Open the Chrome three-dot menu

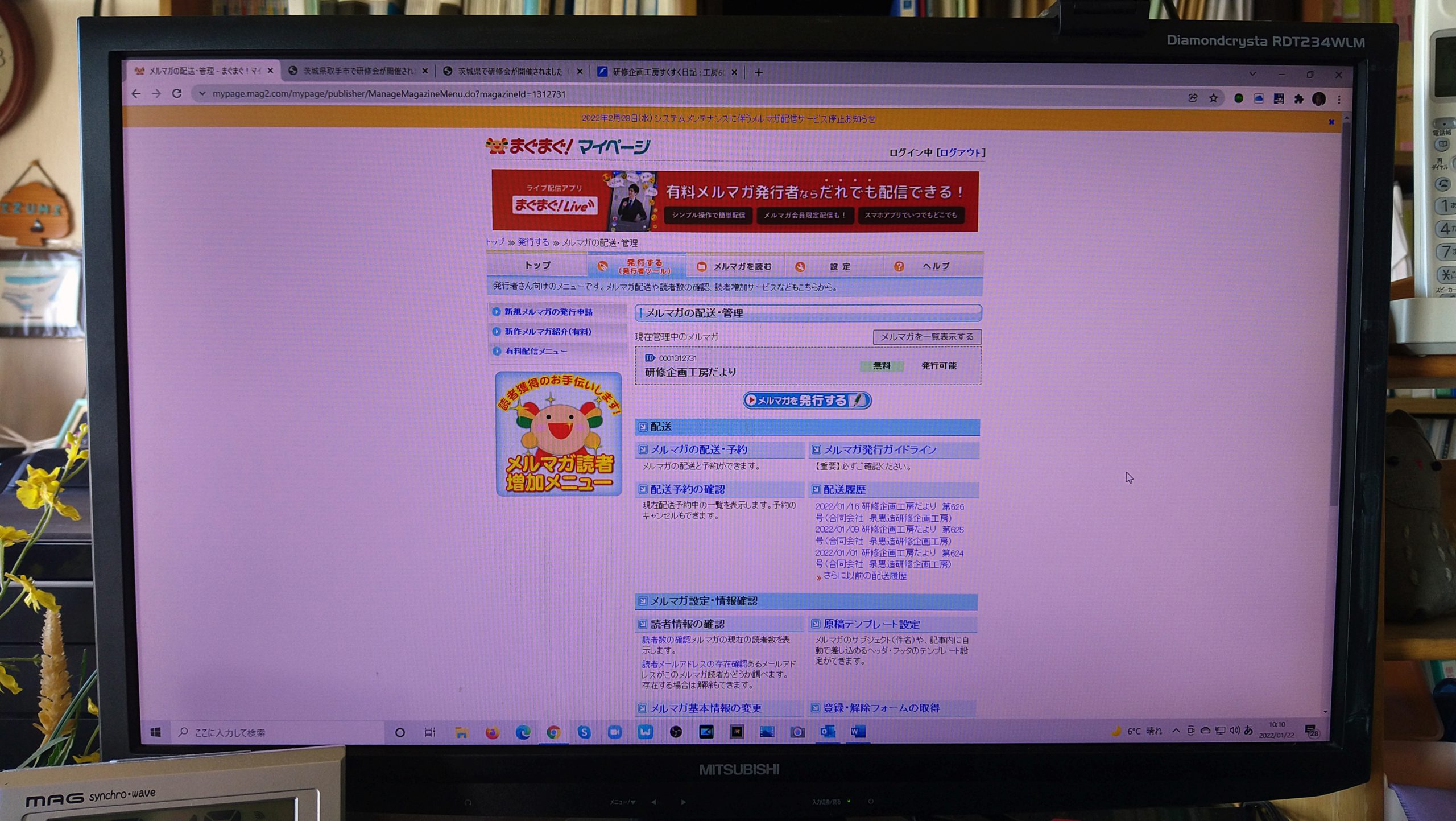coord(1339,100)
